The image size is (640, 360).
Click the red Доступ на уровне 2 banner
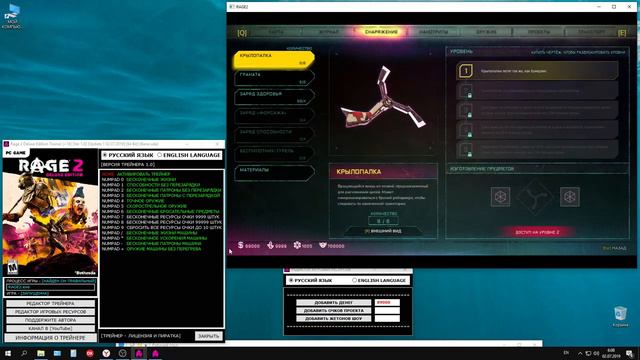pyautogui.click(x=537, y=232)
